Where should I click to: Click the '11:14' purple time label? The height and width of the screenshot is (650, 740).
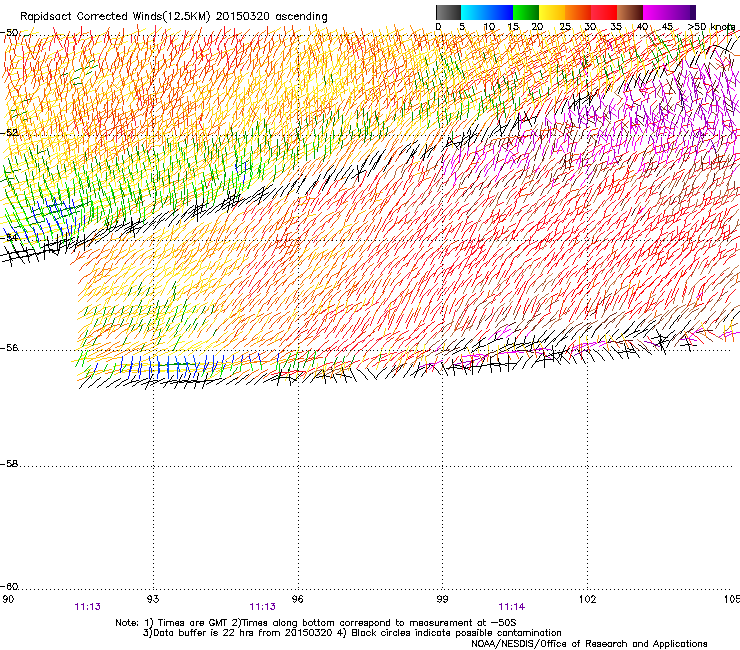pos(512,607)
